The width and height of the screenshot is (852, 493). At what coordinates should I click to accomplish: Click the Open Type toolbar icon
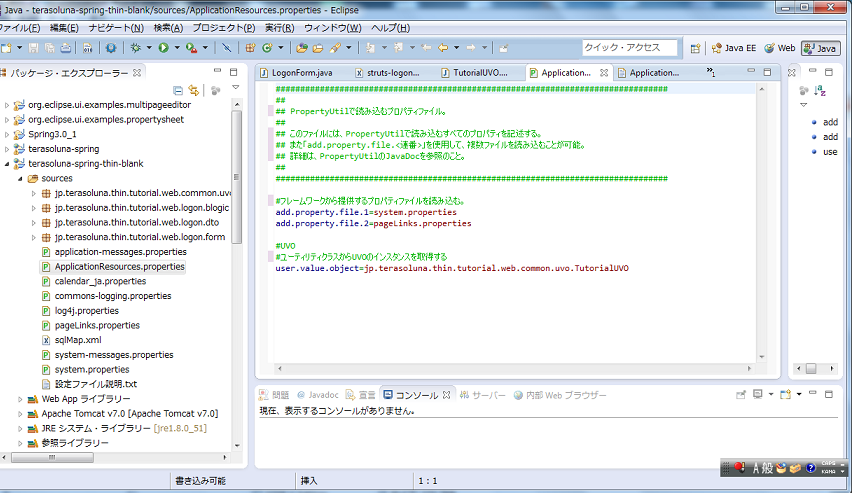click(302, 48)
